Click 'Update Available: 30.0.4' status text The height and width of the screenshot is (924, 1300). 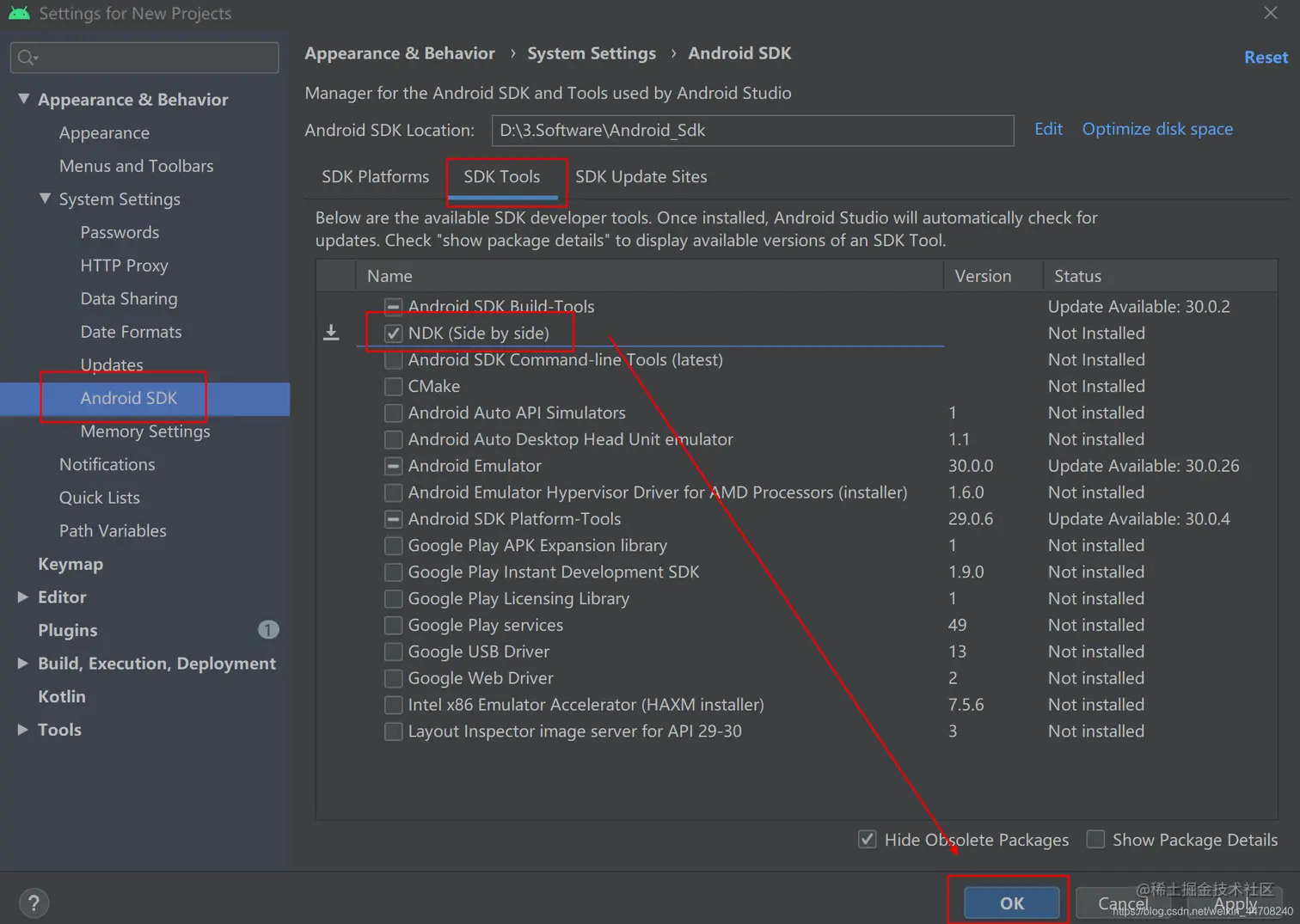click(x=1138, y=519)
